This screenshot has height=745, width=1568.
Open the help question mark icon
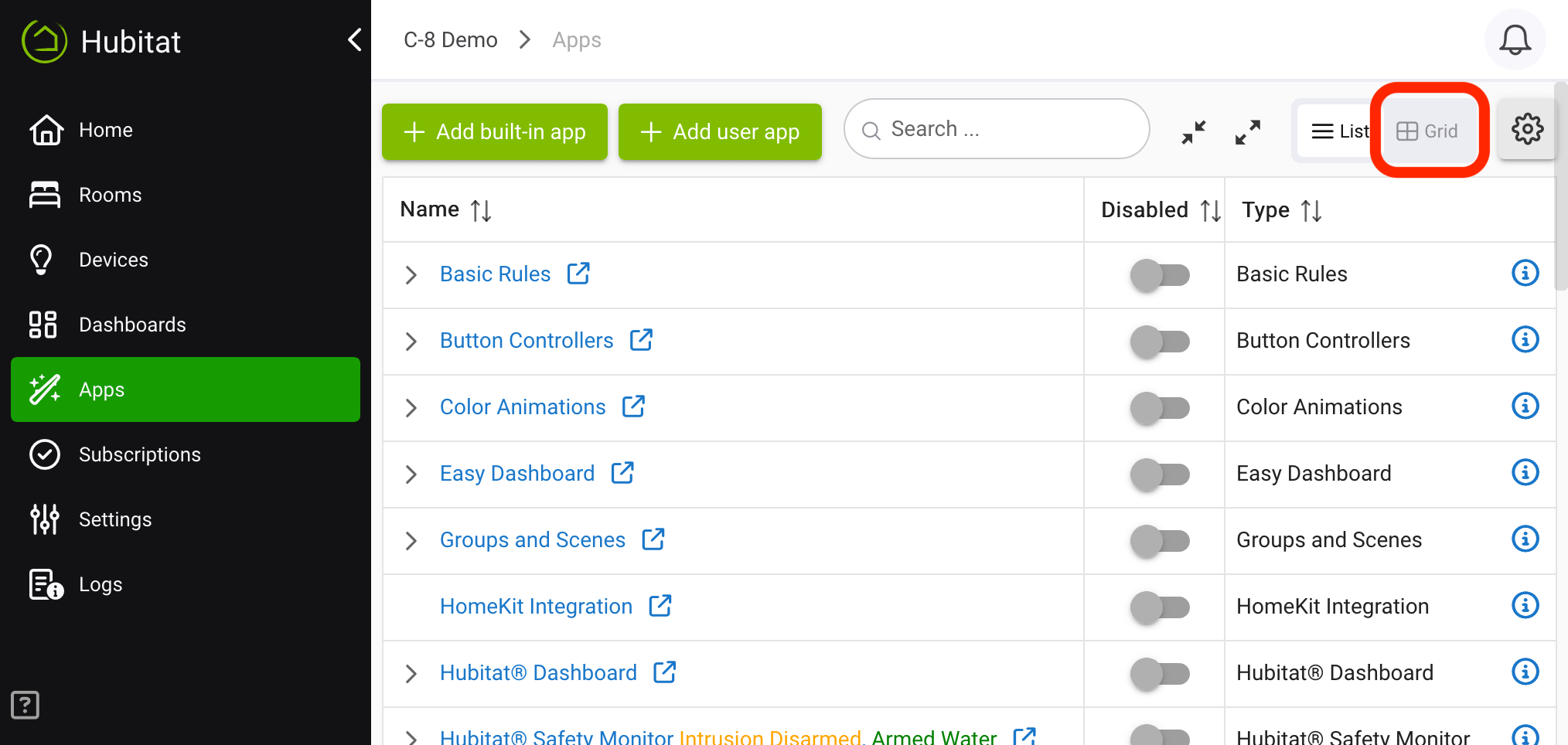25,705
